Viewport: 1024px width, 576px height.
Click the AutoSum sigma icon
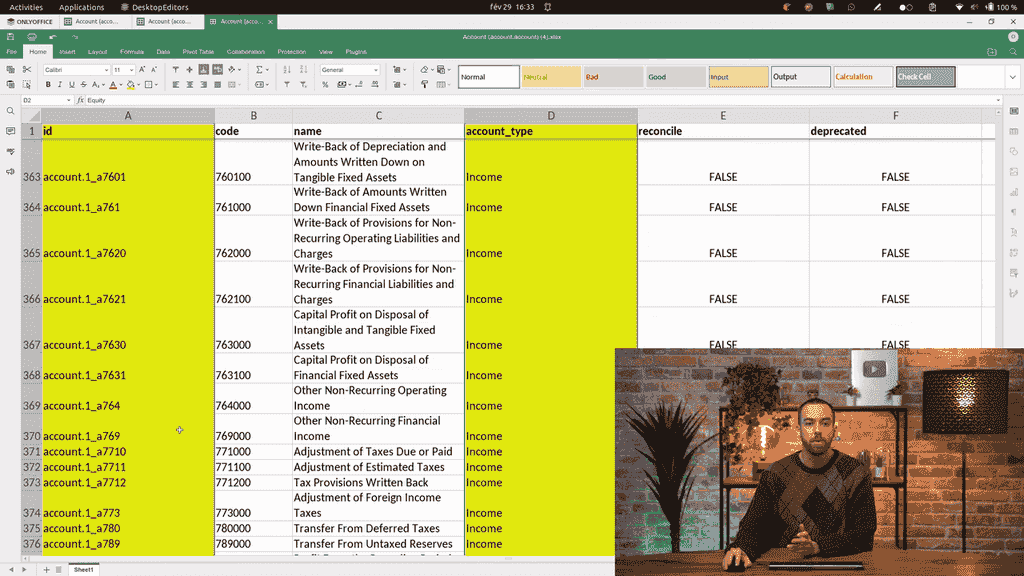(259, 70)
